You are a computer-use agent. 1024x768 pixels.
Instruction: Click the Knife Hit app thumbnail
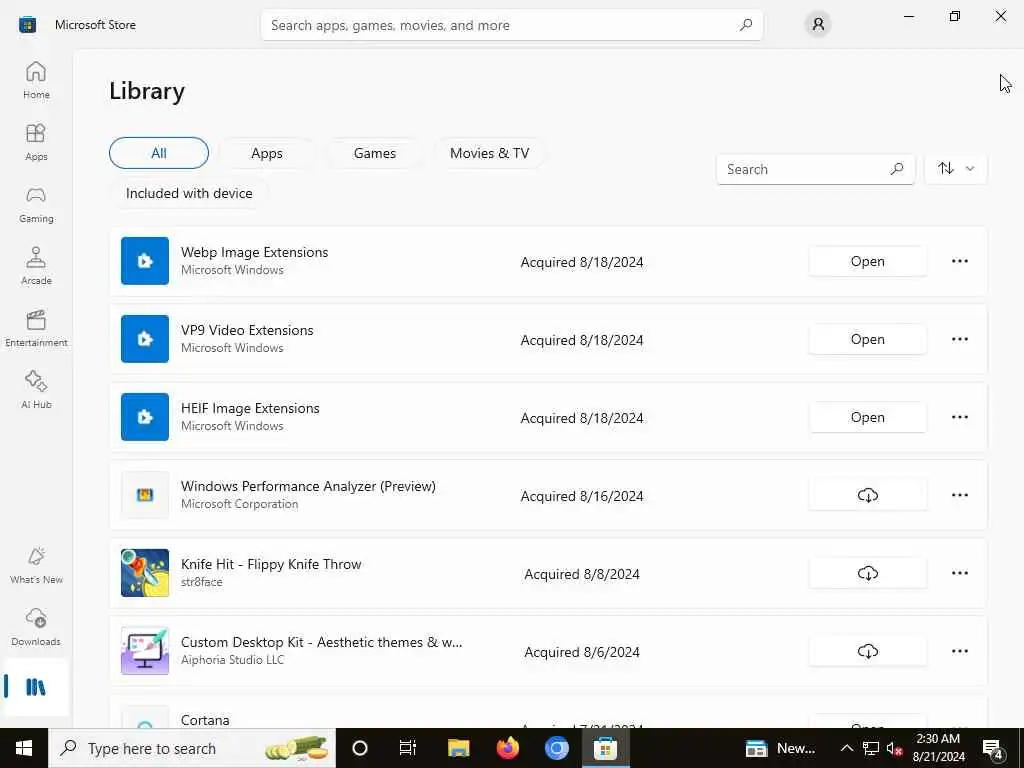145,573
